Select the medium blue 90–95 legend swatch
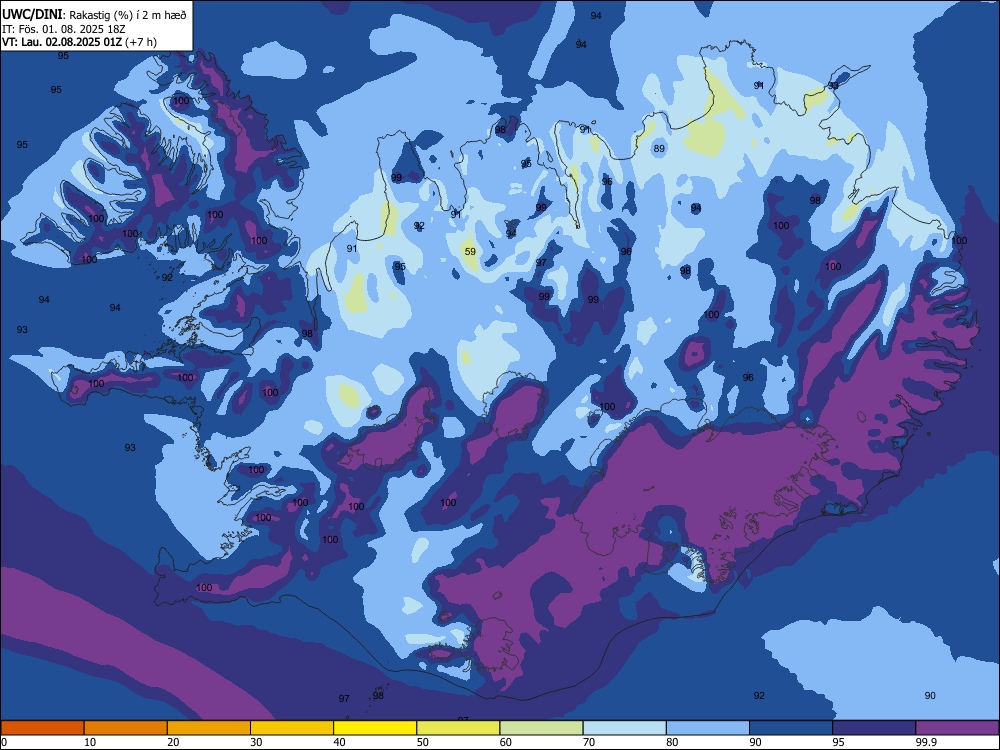 tap(791, 728)
